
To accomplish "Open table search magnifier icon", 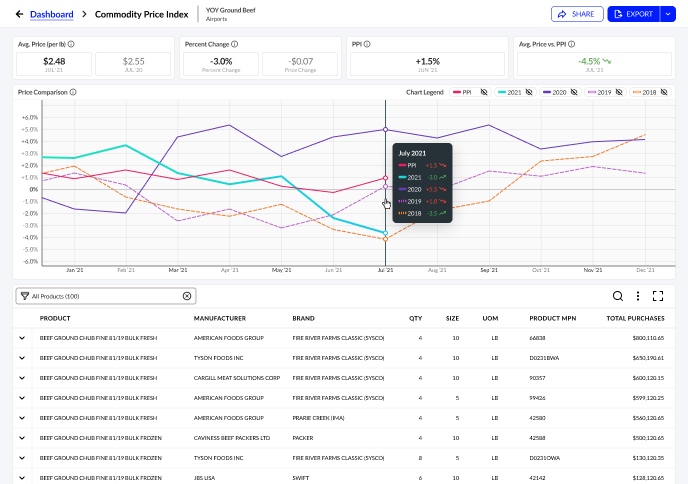I will pyautogui.click(x=618, y=296).
